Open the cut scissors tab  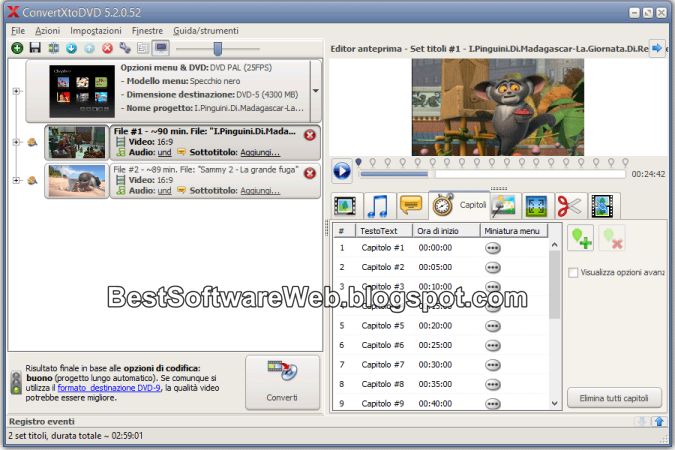point(569,205)
